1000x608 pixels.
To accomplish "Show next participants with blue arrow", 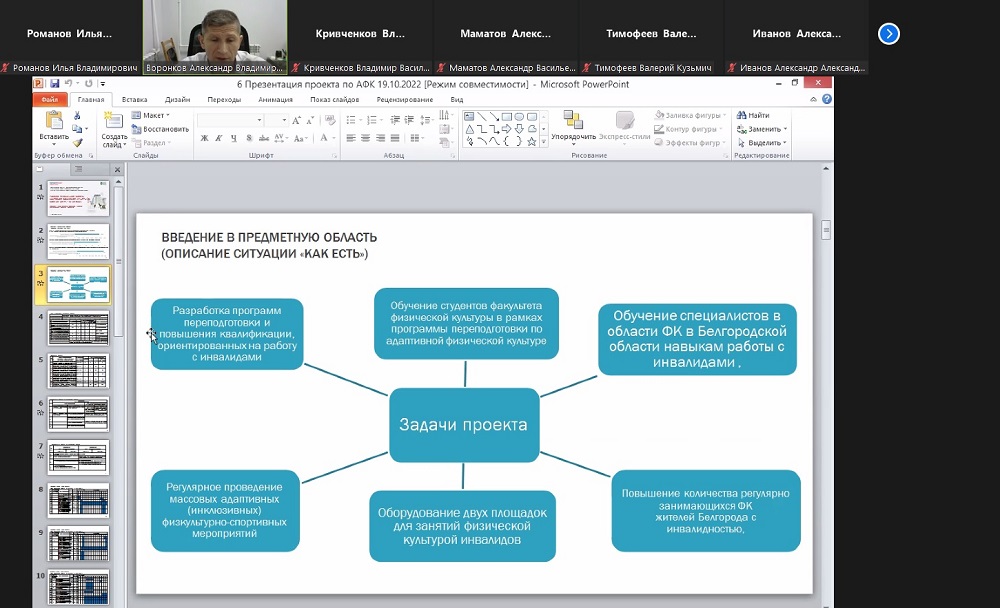I will click(x=888, y=34).
